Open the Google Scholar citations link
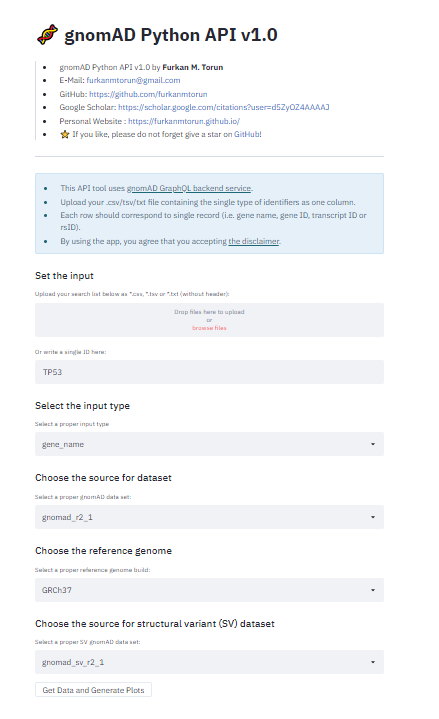The height and width of the screenshot is (719, 439). tap(223, 107)
